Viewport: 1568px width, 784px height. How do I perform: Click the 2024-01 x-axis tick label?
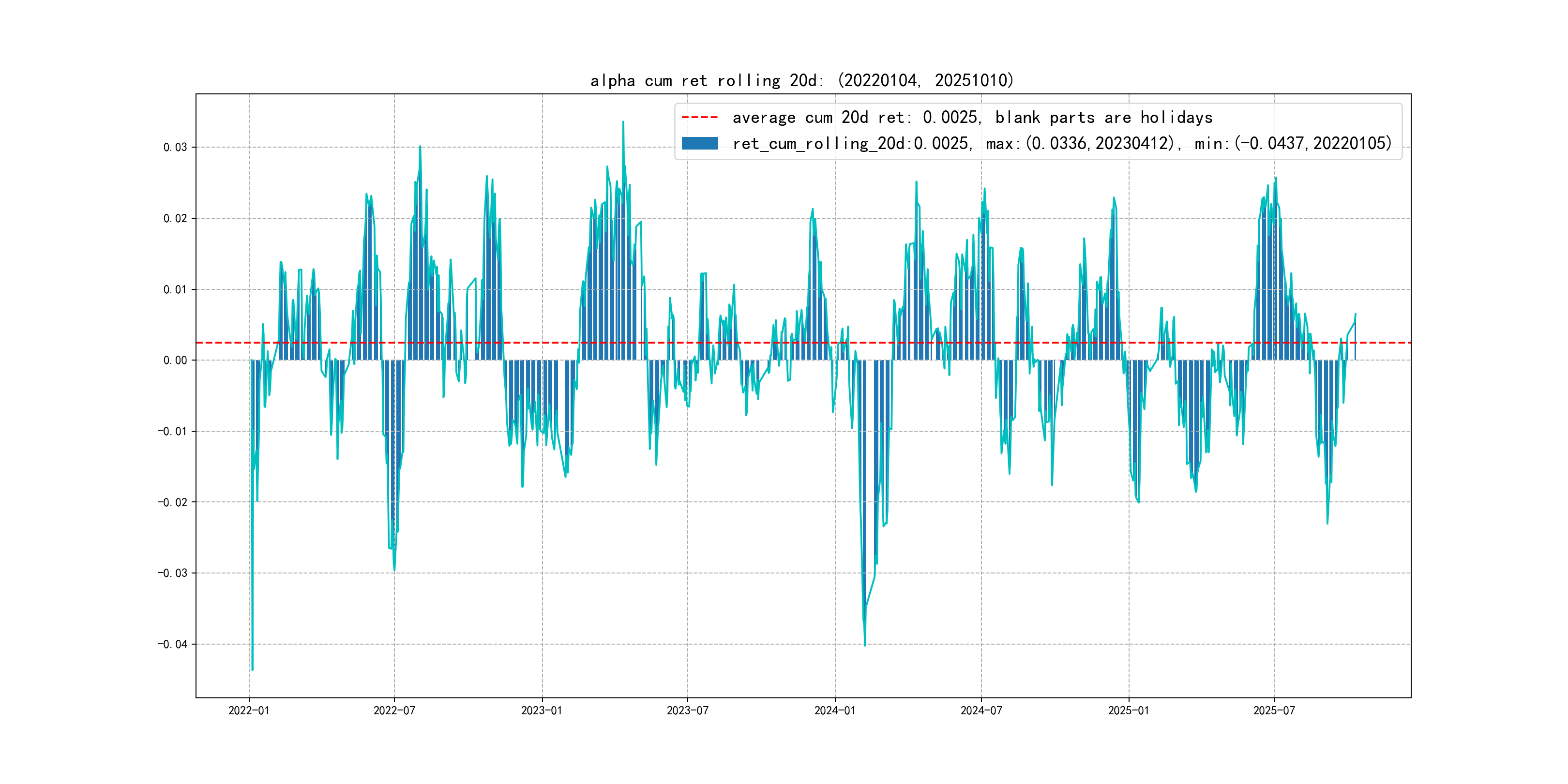pos(834,710)
